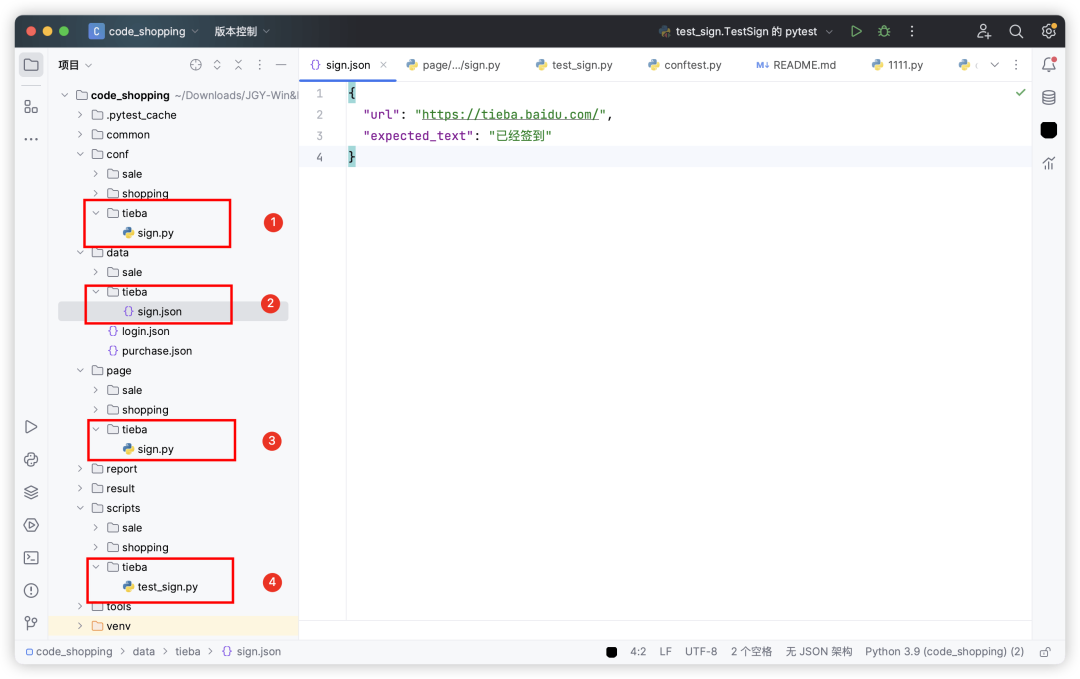Switch to the README.md tab
The width and height of the screenshot is (1080, 679).
pyautogui.click(x=796, y=65)
